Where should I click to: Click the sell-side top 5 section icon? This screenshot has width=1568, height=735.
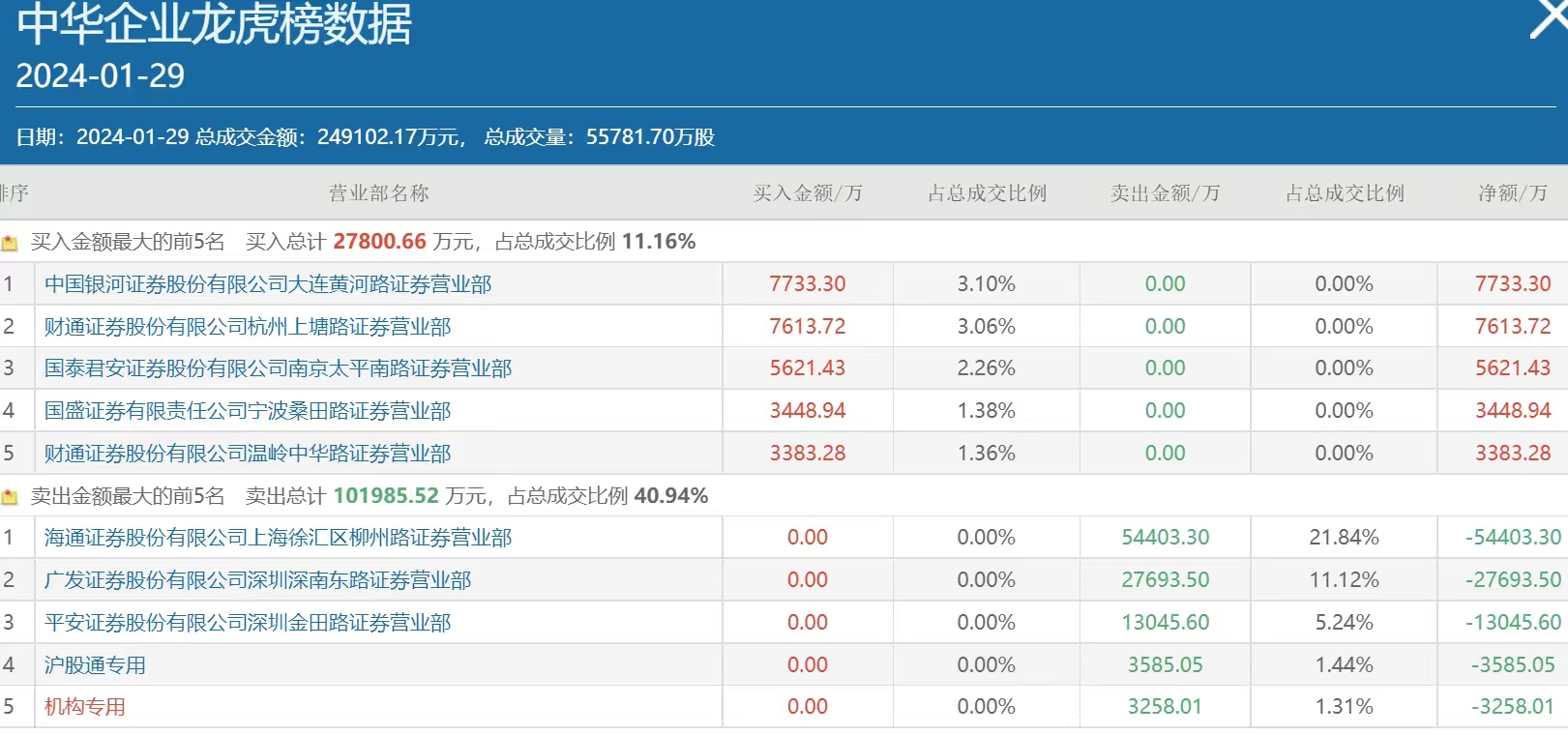pyautogui.click(x=10, y=497)
